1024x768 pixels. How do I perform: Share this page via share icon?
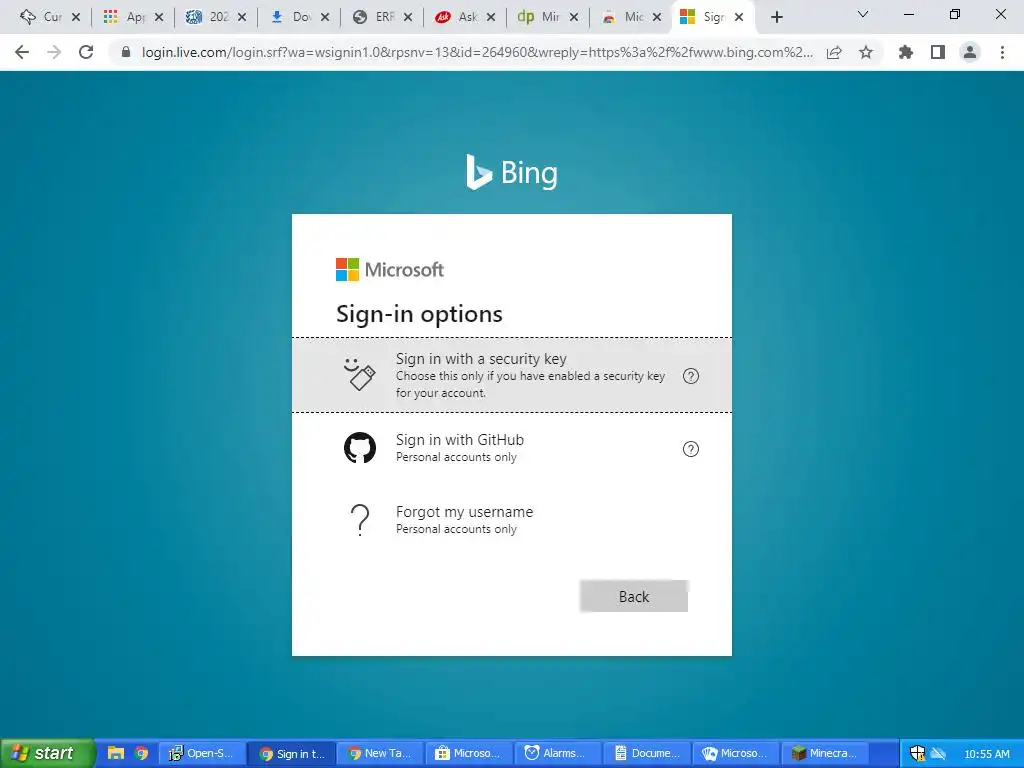(834, 52)
